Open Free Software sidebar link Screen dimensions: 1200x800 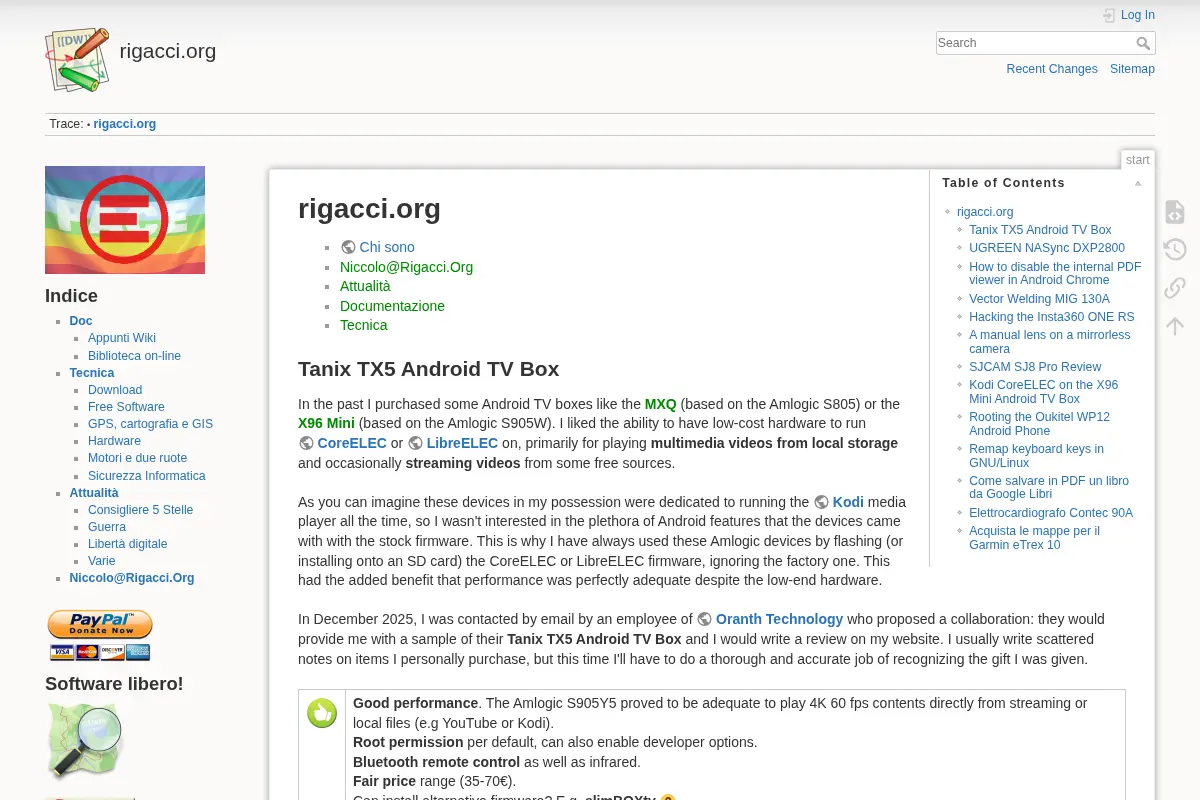coord(126,407)
